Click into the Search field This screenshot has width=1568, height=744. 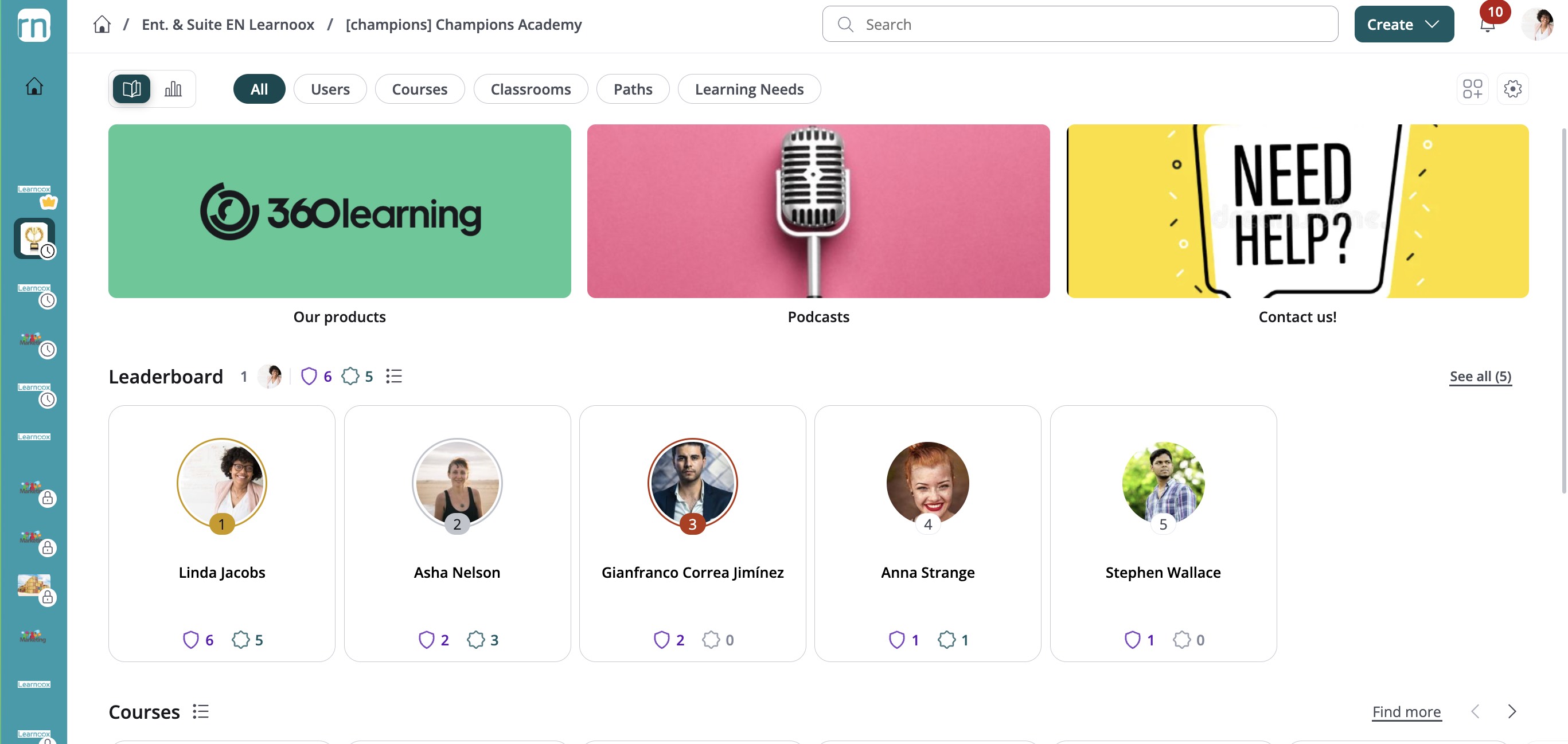(x=1080, y=24)
